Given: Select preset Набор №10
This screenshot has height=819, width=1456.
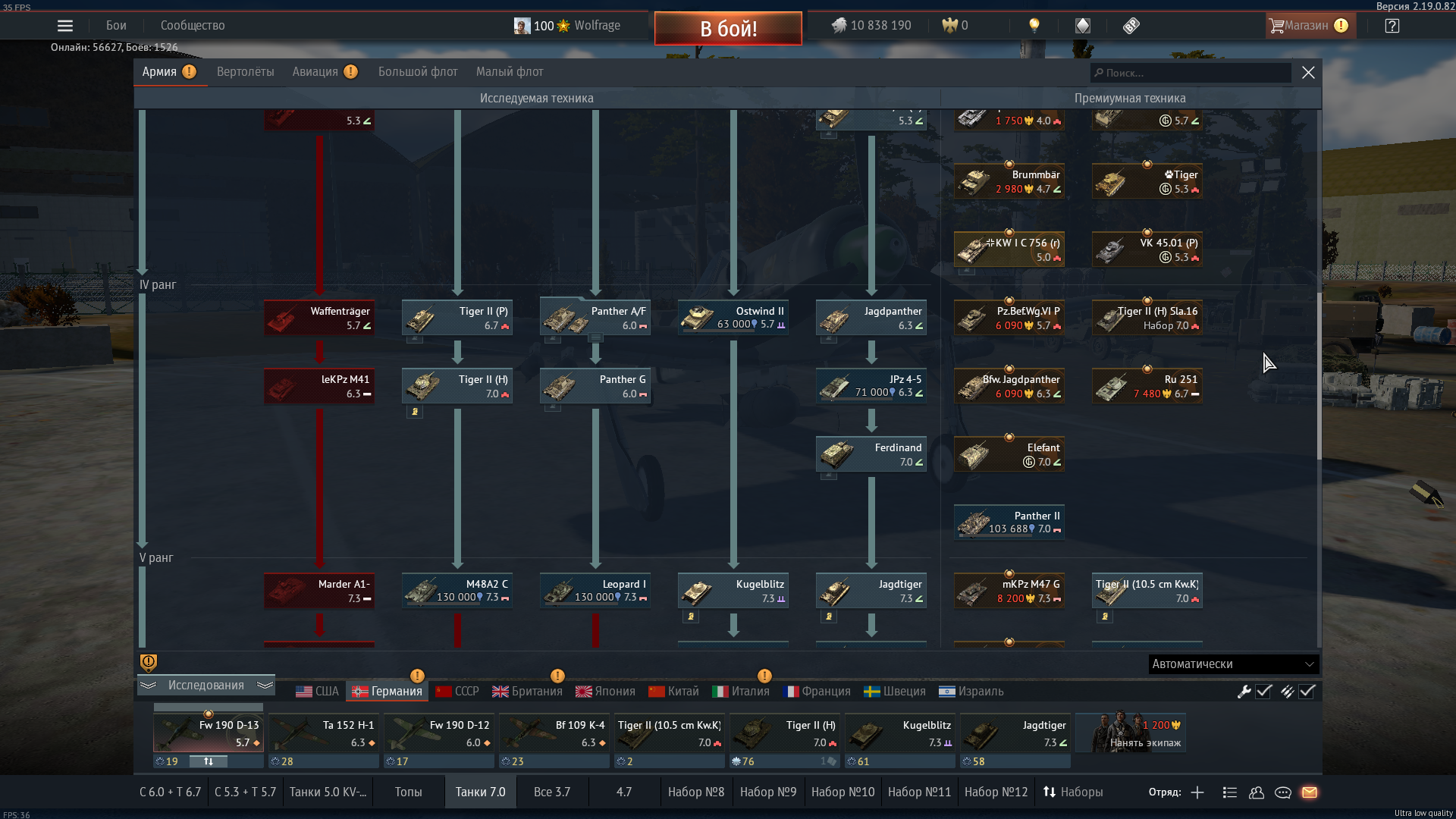Looking at the screenshot, I should (x=843, y=792).
